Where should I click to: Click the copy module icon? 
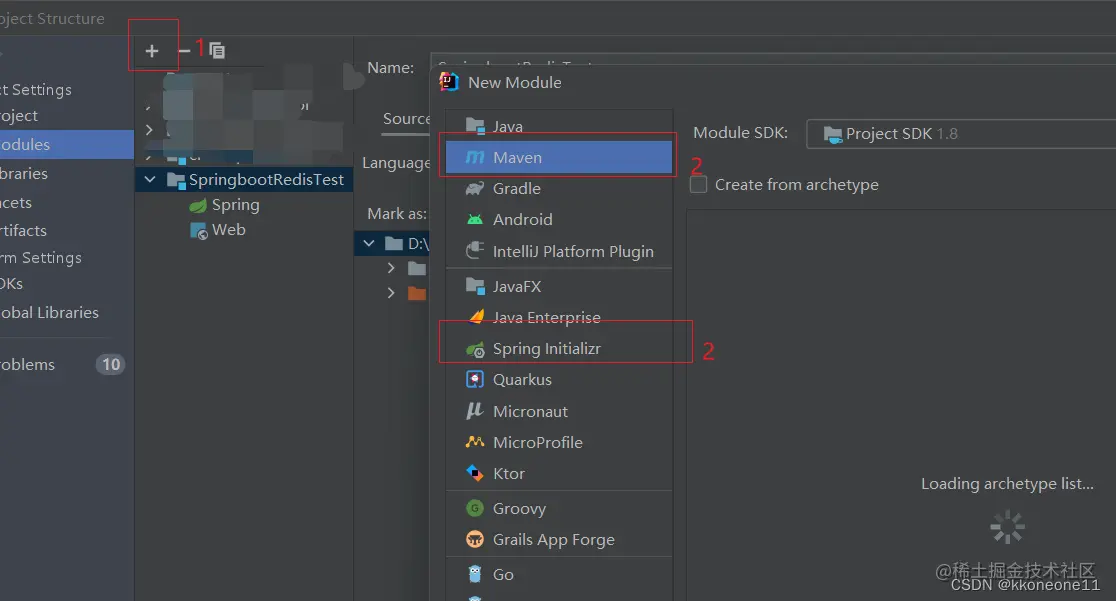(x=217, y=51)
